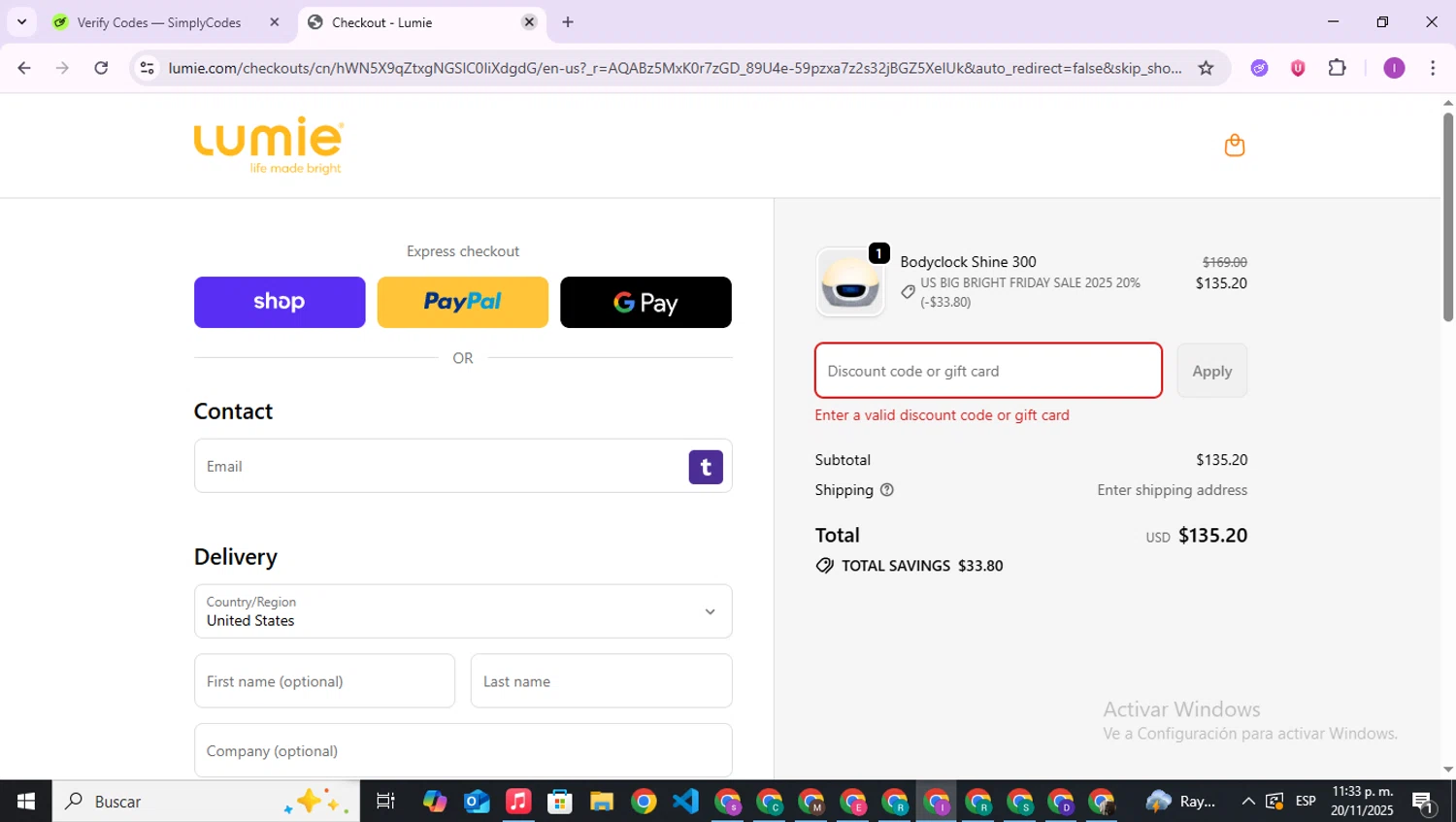Close the Verify Codes — SimplyCodes tab

(x=275, y=22)
